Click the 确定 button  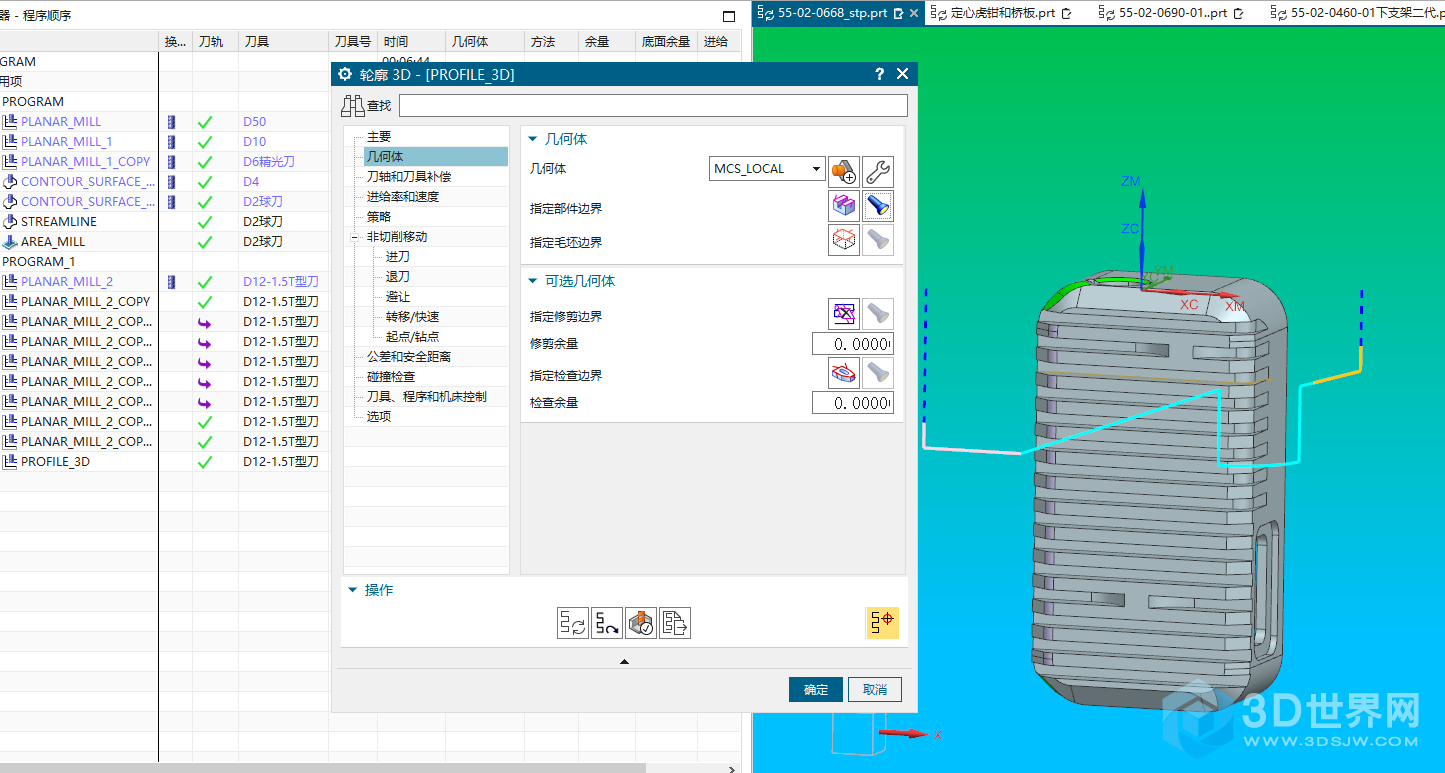pos(816,689)
